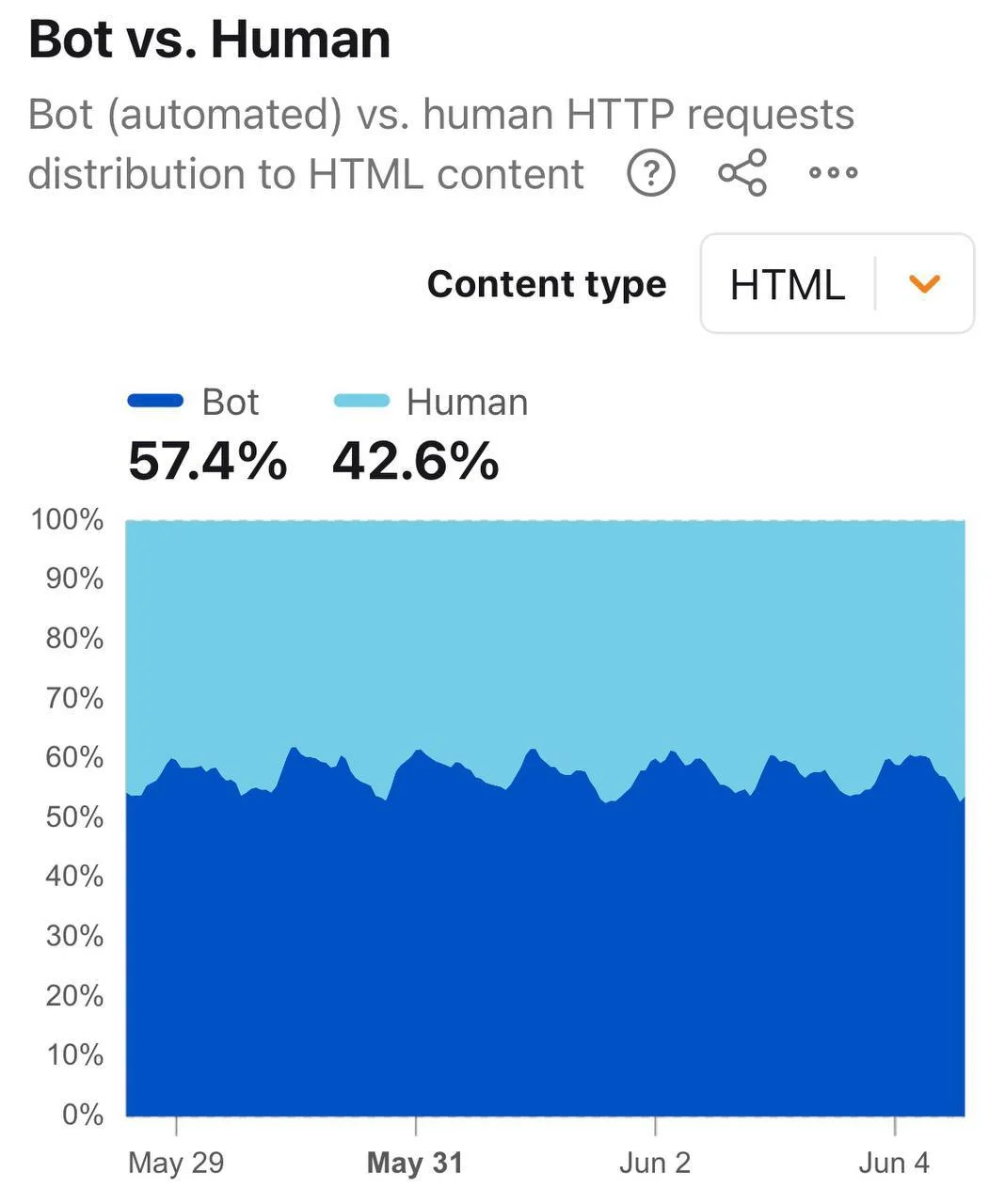Click the Content type label

coord(547,284)
